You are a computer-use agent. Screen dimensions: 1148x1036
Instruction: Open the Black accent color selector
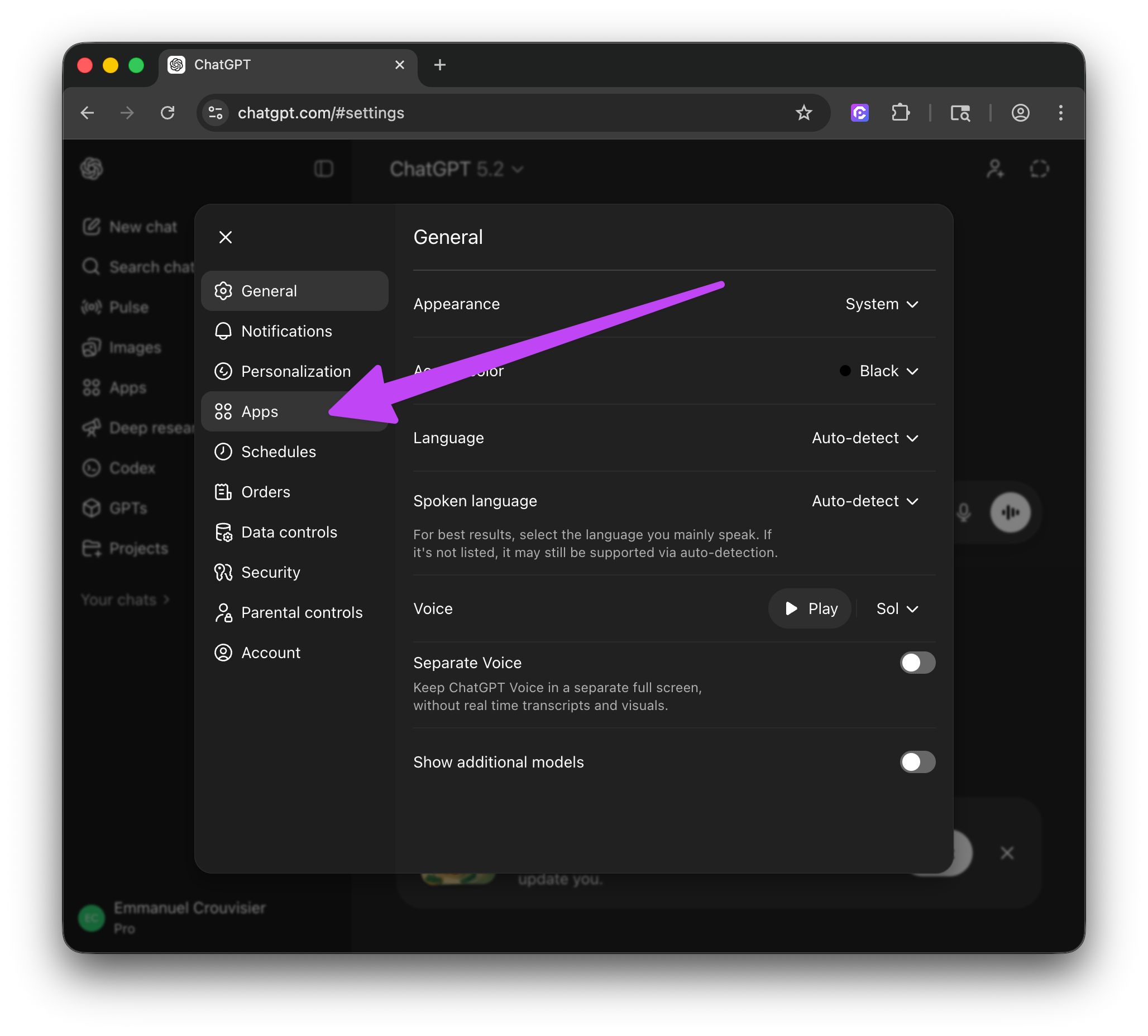tap(880, 371)
